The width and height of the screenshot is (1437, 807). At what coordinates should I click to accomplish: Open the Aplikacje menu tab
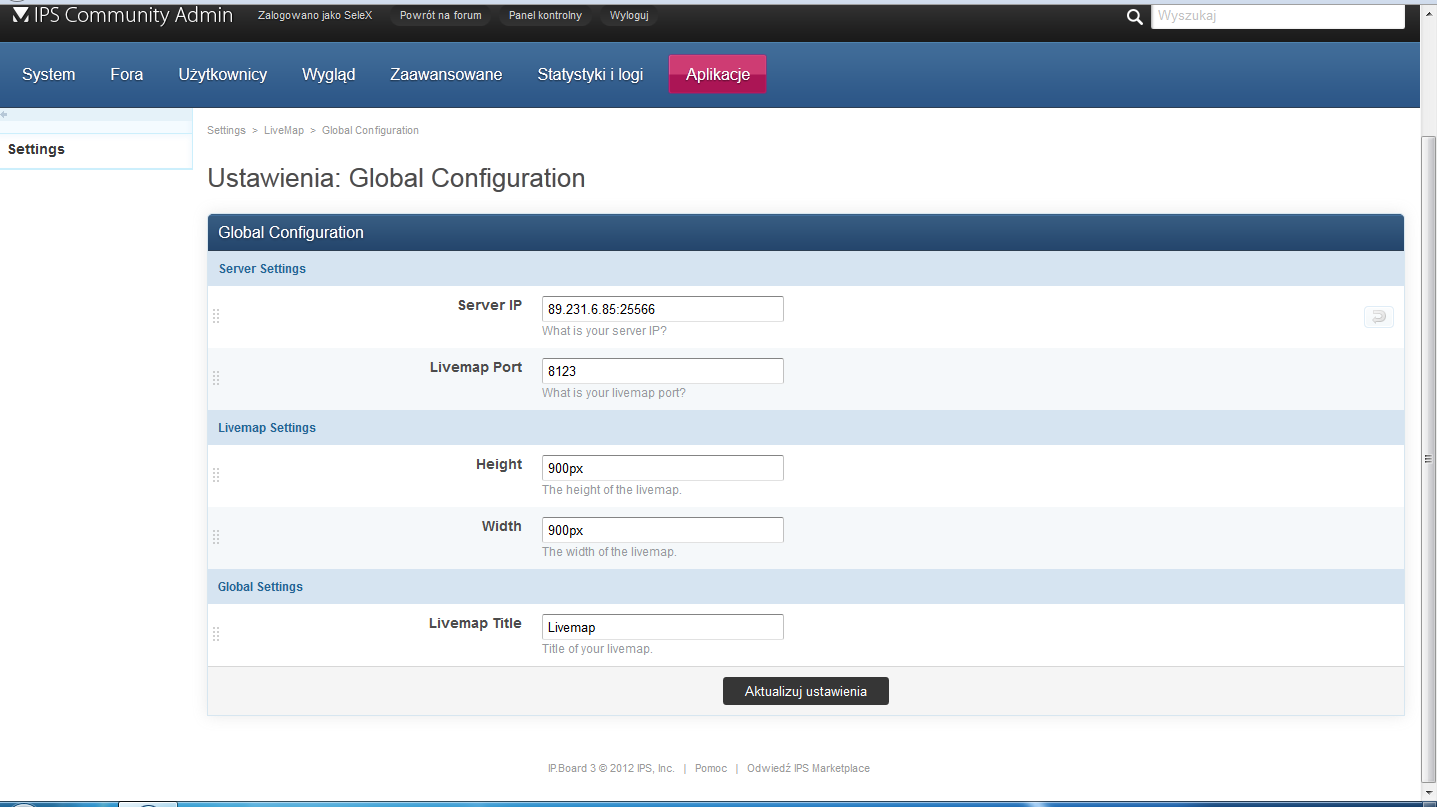click(717, 75)
